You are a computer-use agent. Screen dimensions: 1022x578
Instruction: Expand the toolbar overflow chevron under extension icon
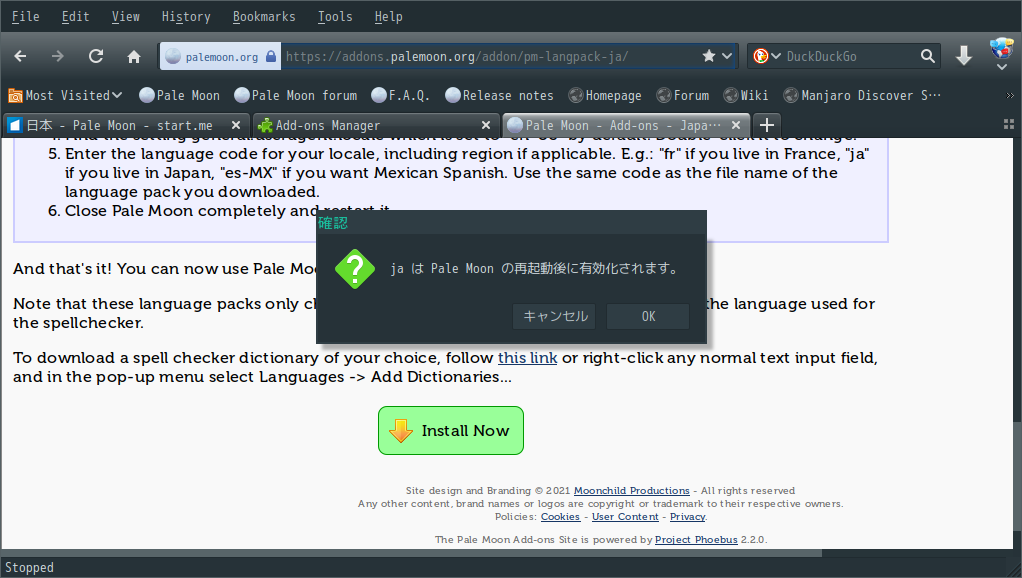(1002, 67)
